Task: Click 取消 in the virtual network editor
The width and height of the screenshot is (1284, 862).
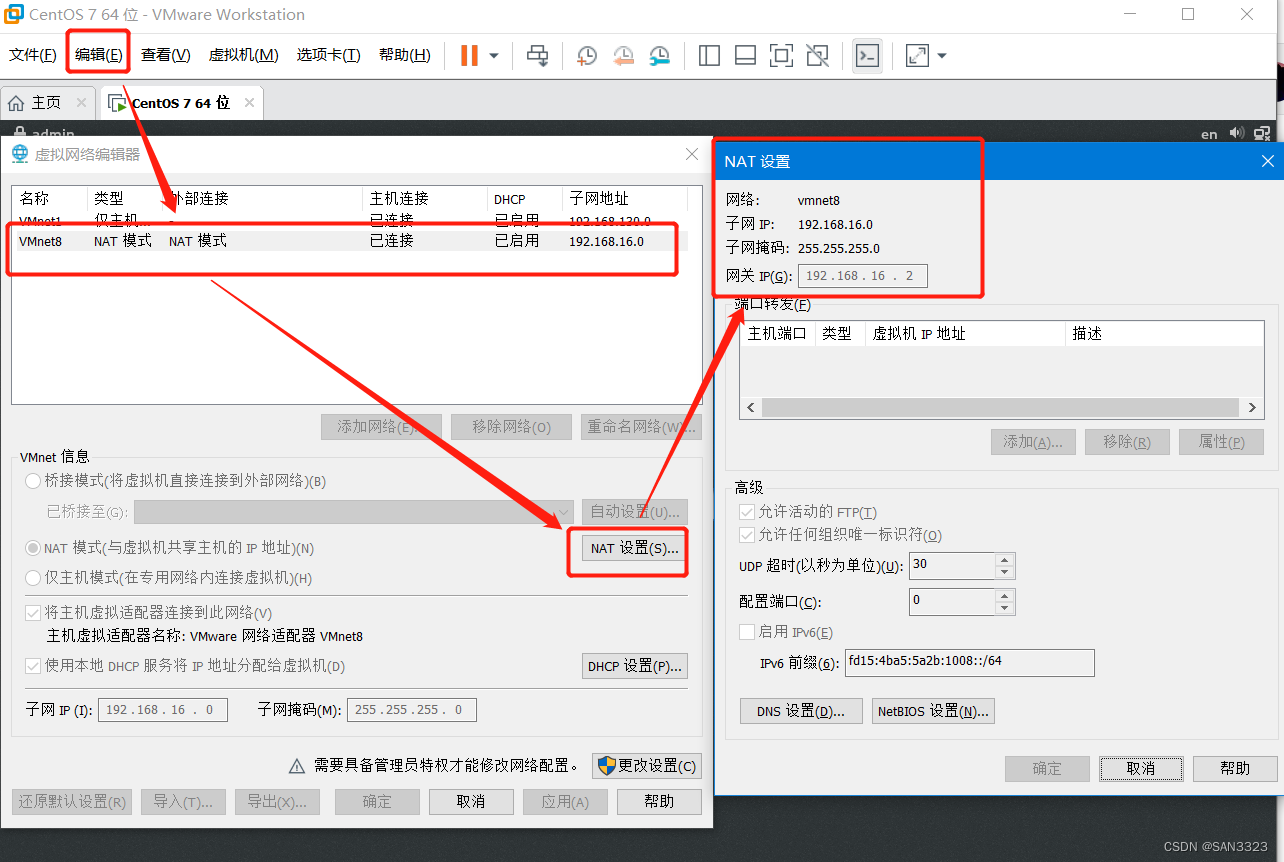Action: click(x=471, y=802)
